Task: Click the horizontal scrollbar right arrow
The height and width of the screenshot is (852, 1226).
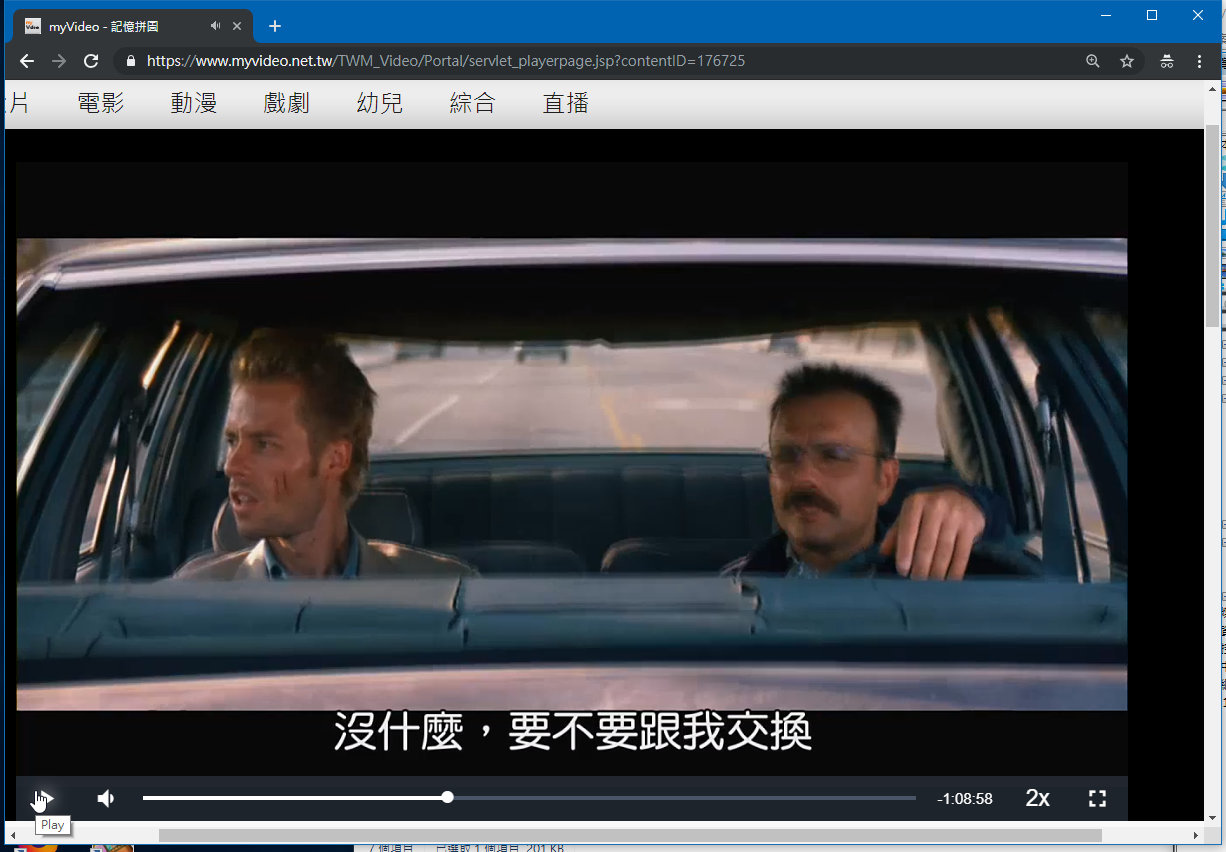Action: coord(1196,835)
